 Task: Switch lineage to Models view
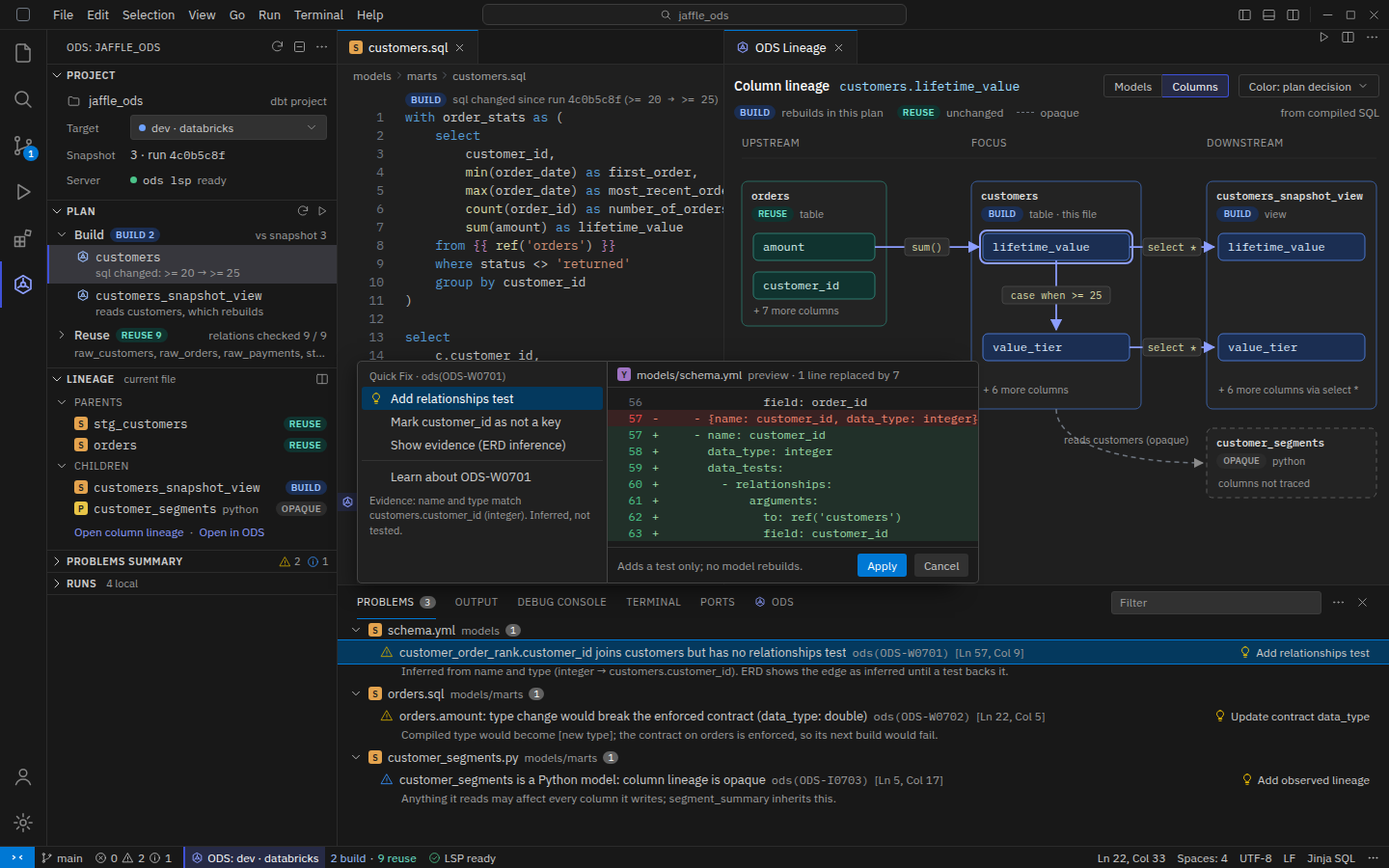point(1132,87)
